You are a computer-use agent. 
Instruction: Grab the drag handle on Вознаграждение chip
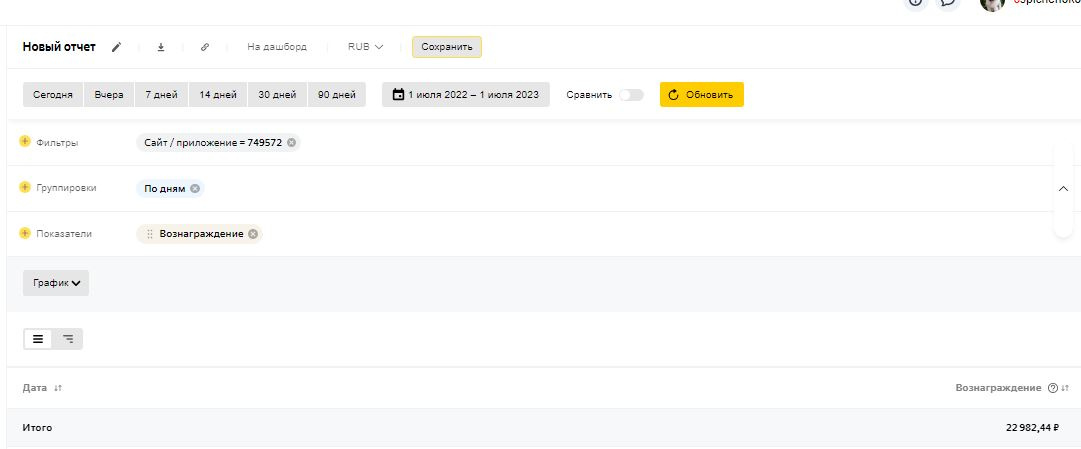[150, 234]
